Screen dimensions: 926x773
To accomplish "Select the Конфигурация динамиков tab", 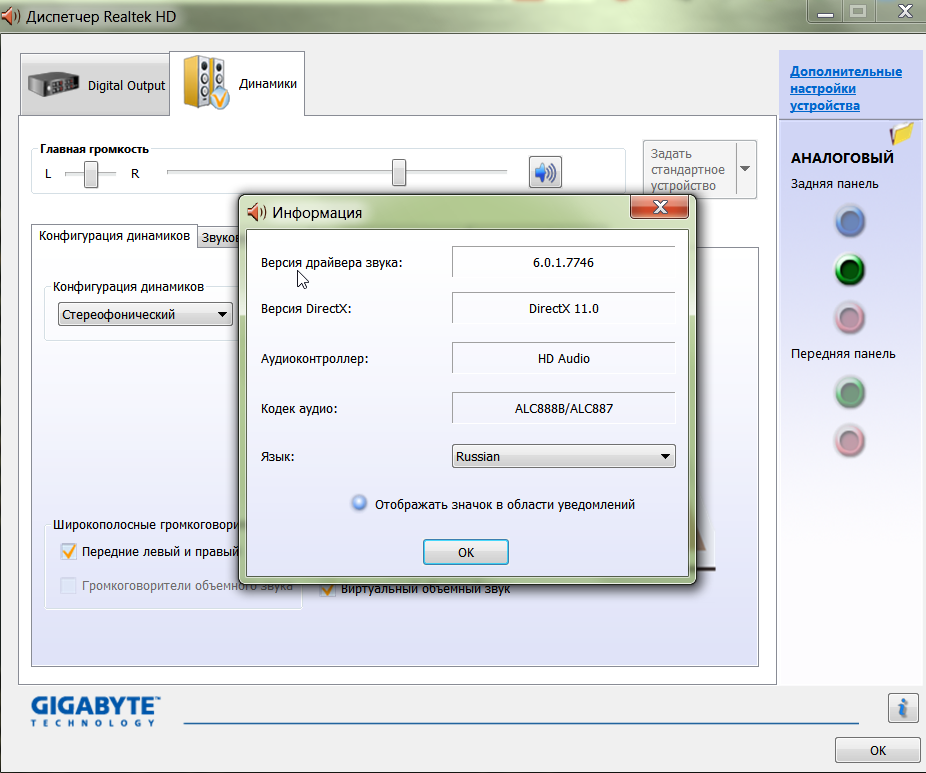I will pos(114,236).
